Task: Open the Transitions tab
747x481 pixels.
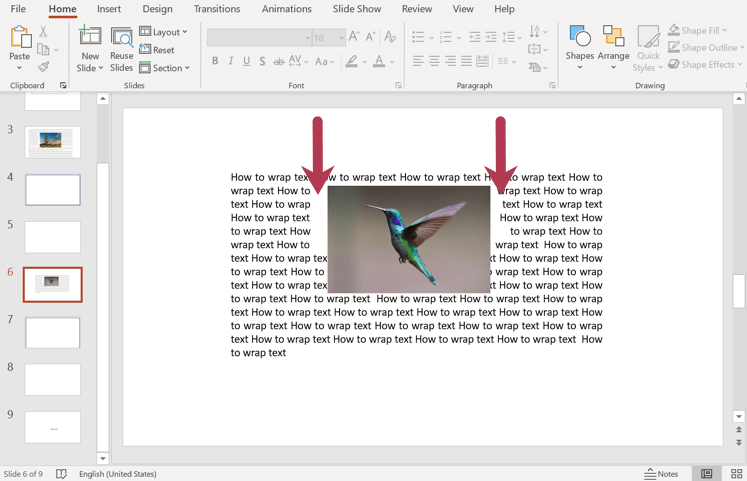Action: [217, 9]
